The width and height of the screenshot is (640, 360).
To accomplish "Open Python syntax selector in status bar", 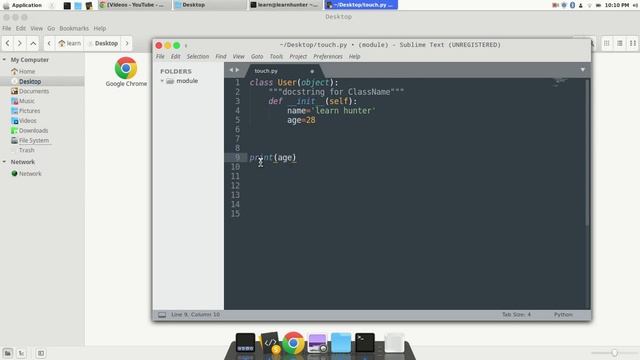I will (x=563, y=315).
